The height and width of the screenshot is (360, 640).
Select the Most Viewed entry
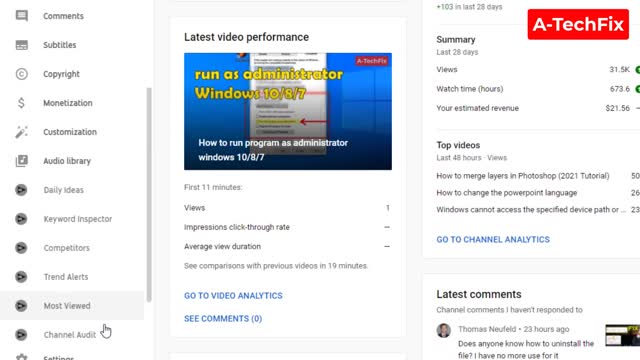pyautogui.click(x=67, y=306)
